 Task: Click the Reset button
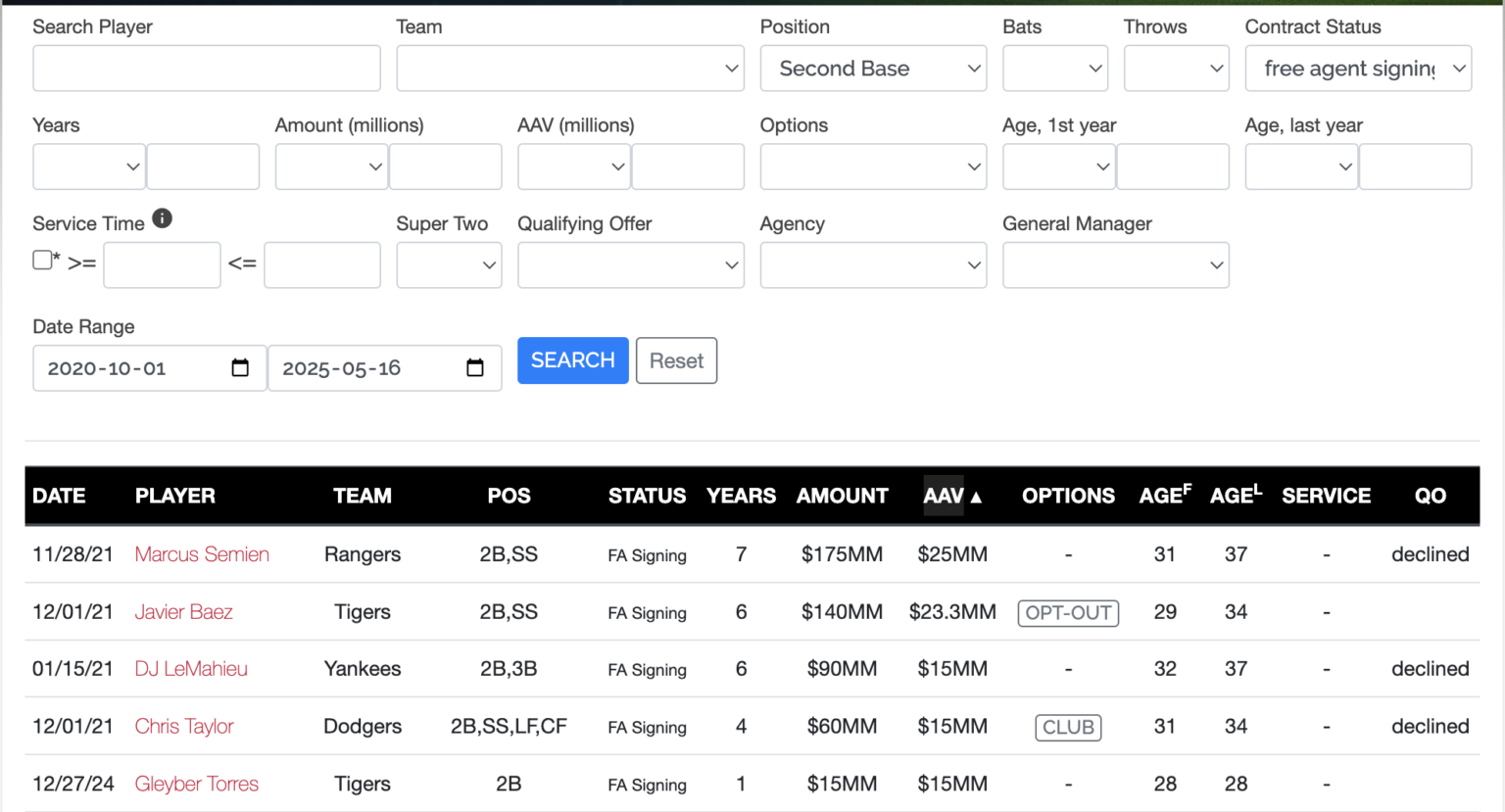coord(676,360)
